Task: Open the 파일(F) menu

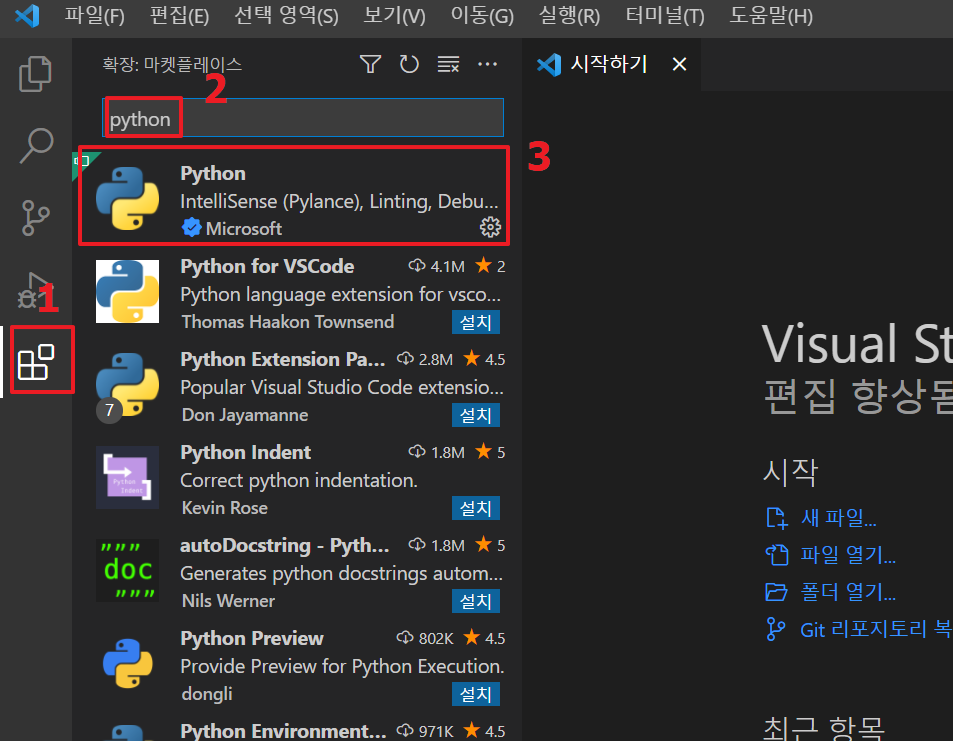Action: point(95,15)
